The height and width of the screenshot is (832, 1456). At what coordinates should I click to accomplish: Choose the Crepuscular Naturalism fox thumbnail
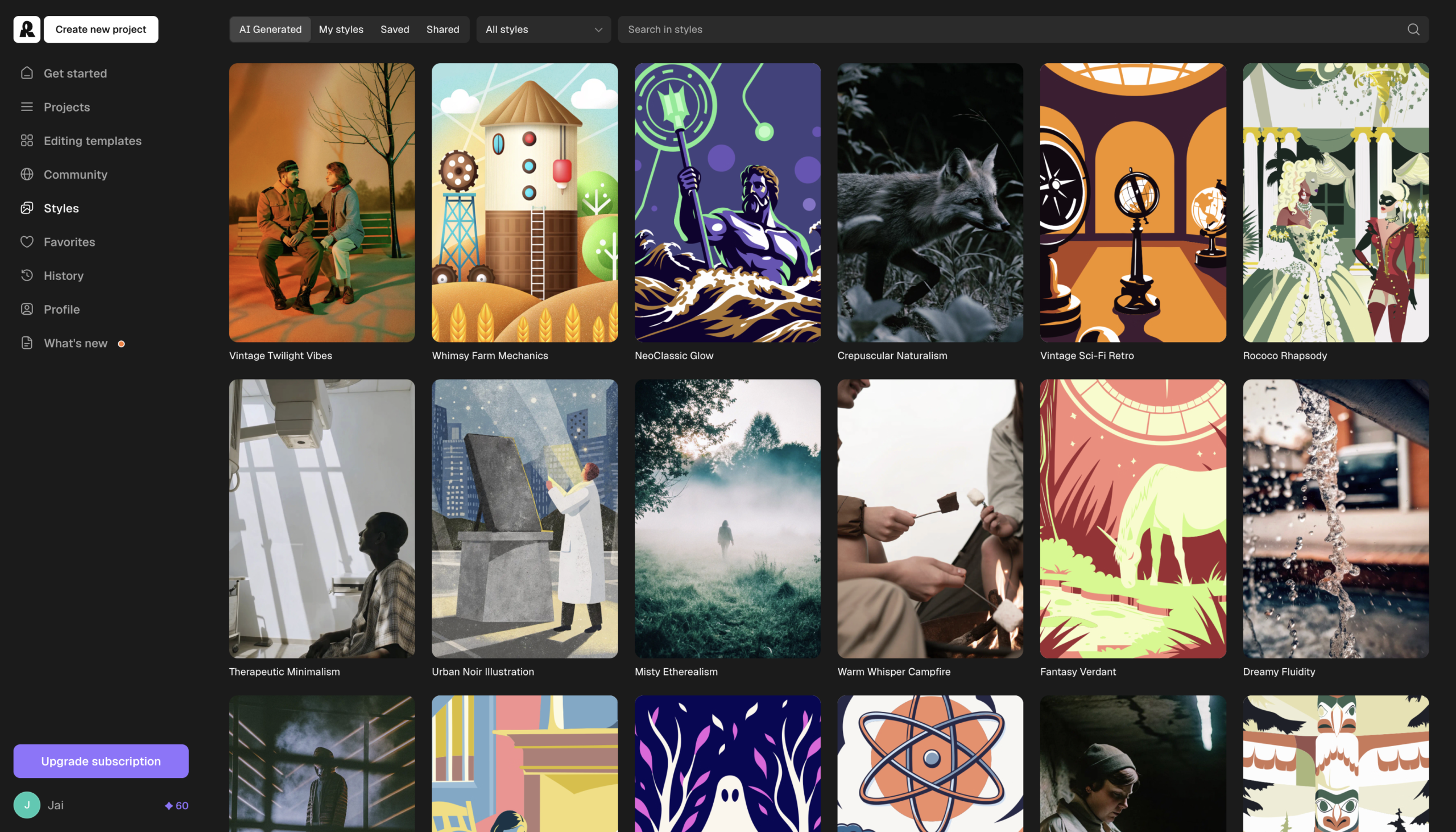(x=930, y=203)
